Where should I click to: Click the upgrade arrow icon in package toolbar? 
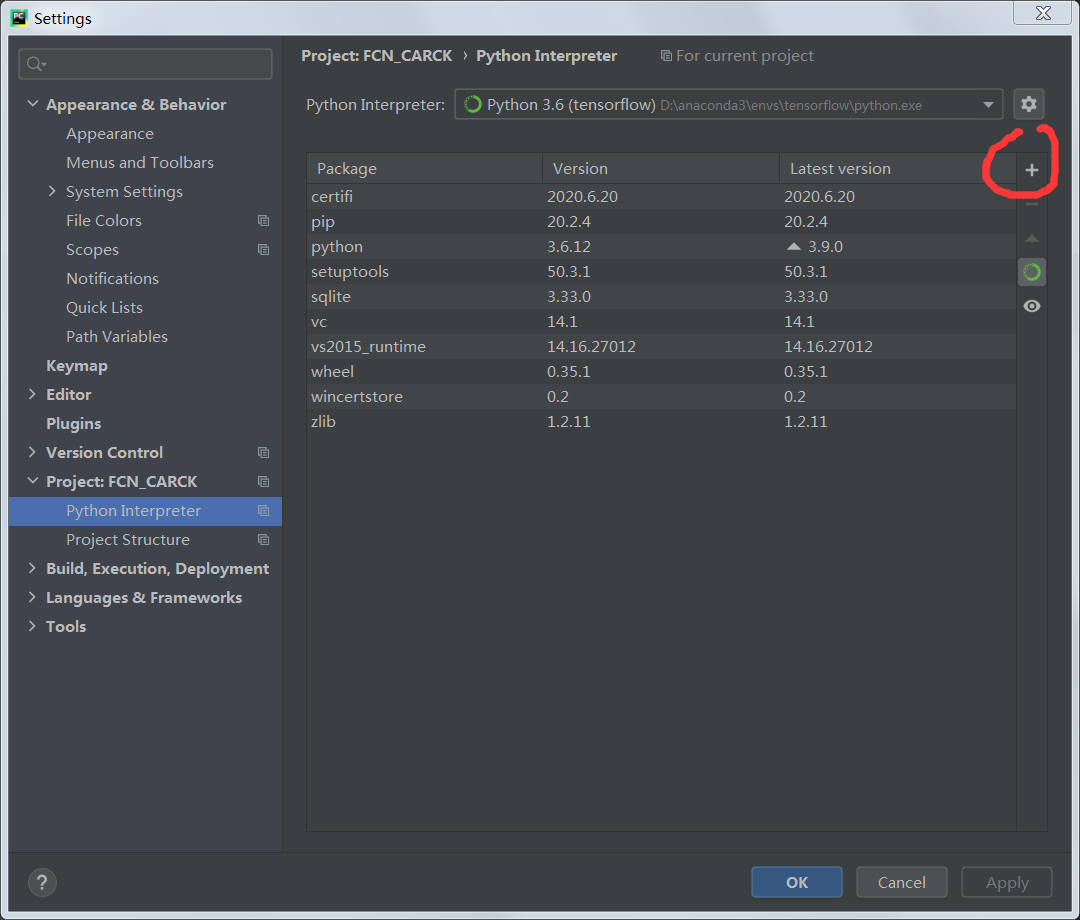[1031, 238]
